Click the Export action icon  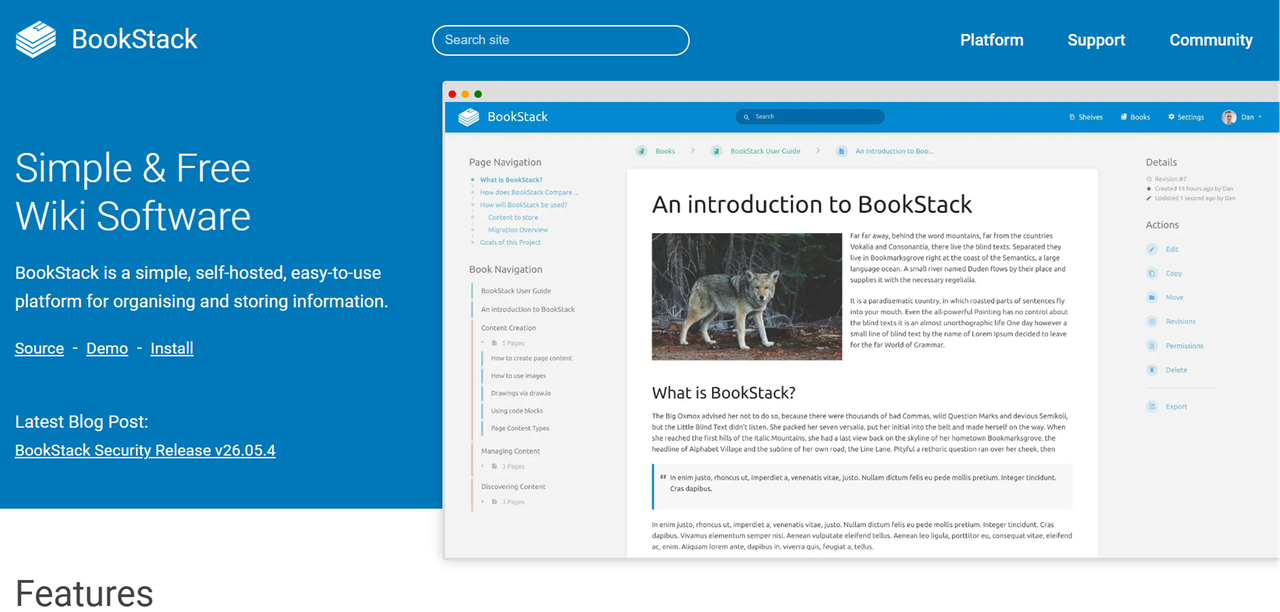click(1152, 406)
